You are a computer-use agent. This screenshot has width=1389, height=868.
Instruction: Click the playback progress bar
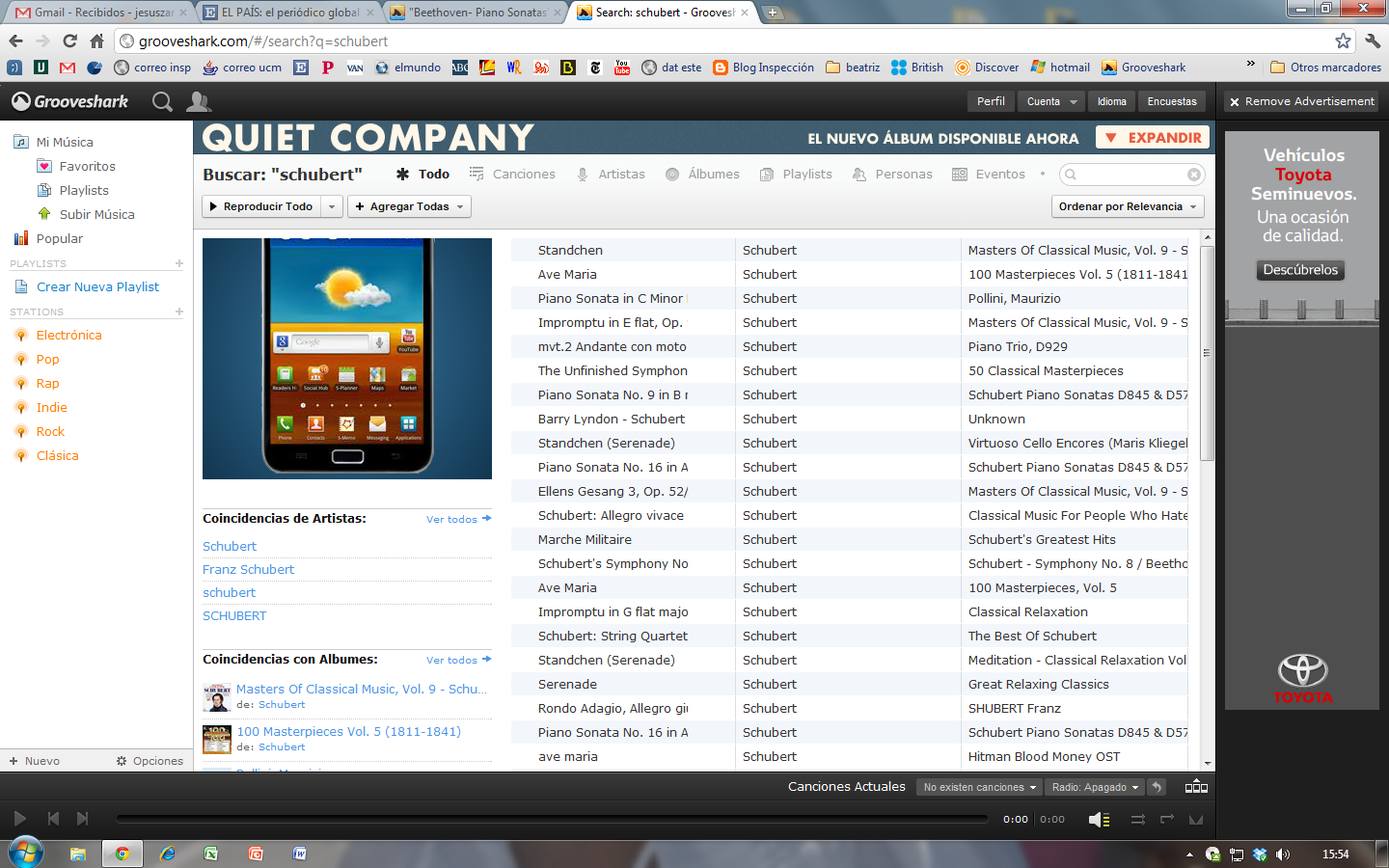coord(550,819)
